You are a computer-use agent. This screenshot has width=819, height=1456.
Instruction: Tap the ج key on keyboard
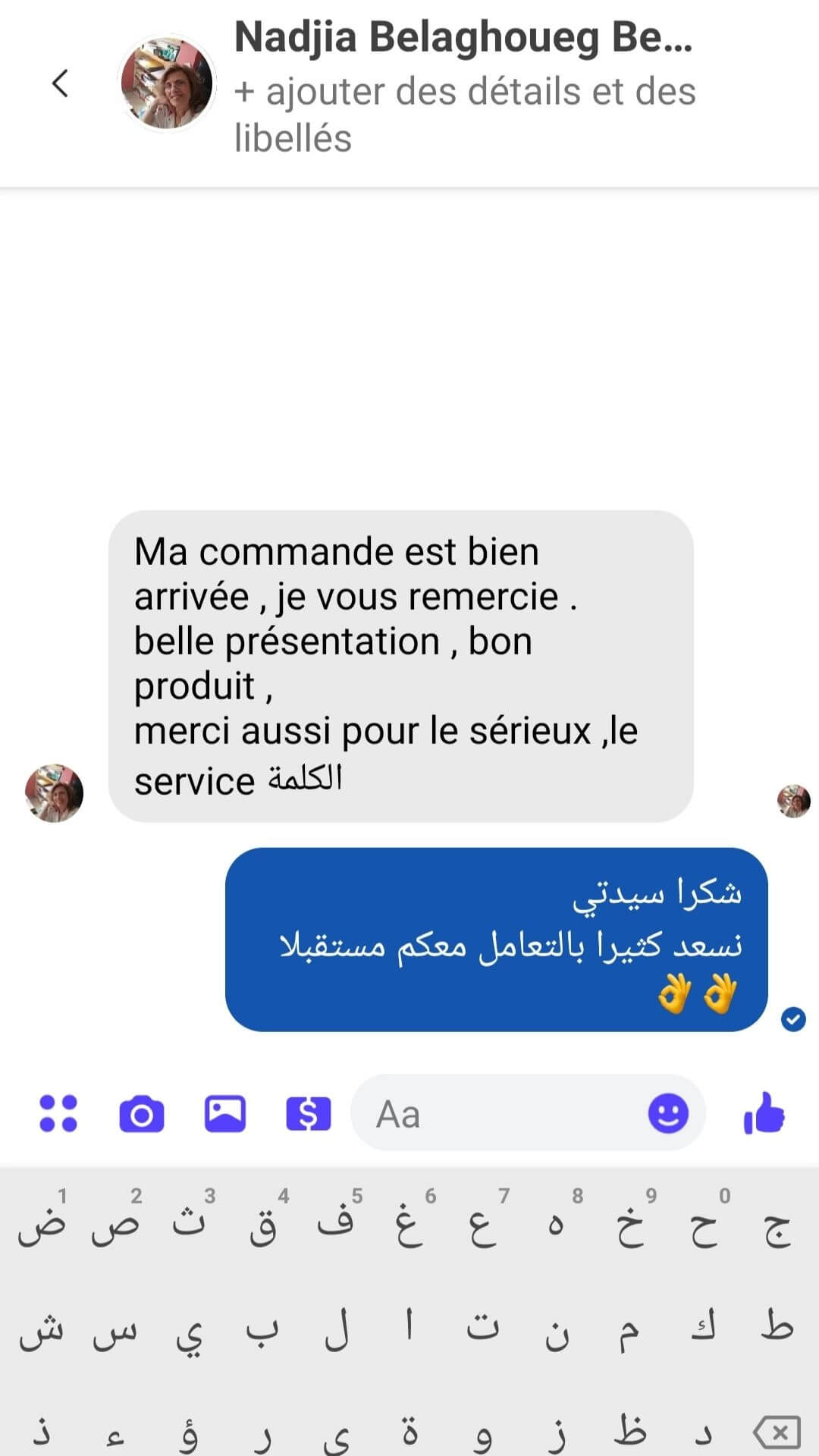[777, 1226]
